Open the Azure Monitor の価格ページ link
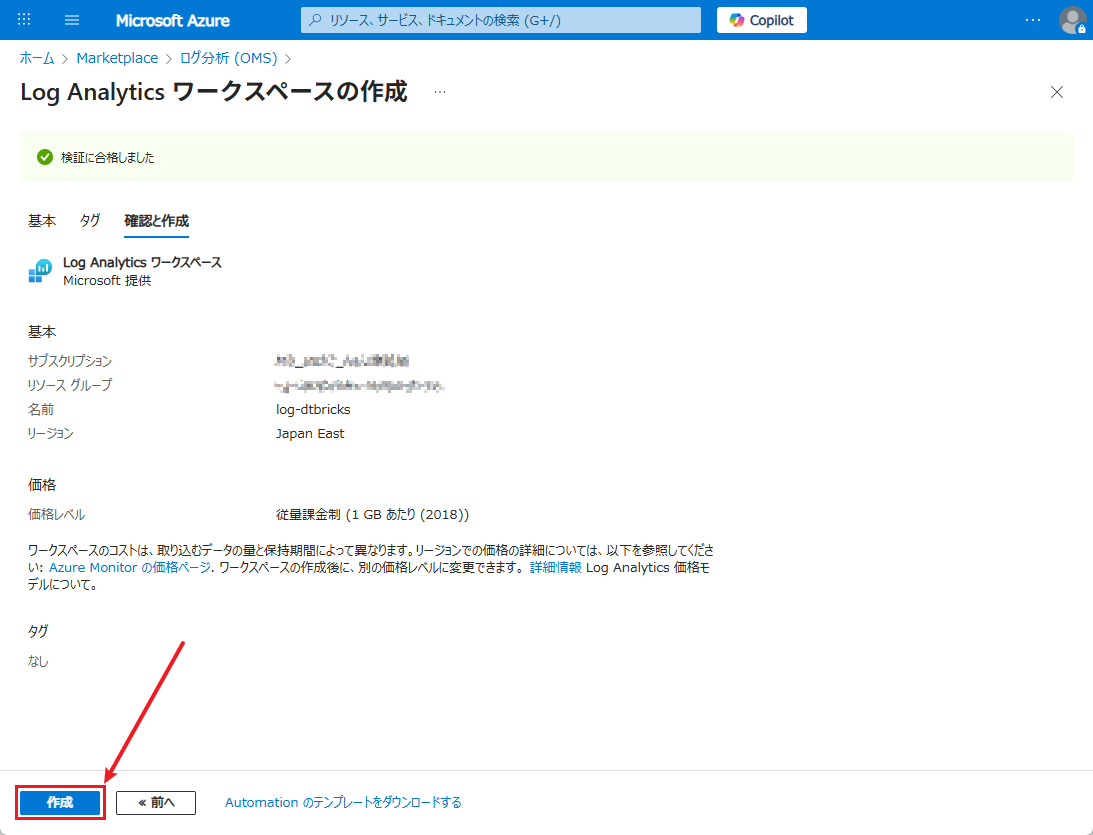The width and height of the screenshot is (1093, 835). coord(130,567)
